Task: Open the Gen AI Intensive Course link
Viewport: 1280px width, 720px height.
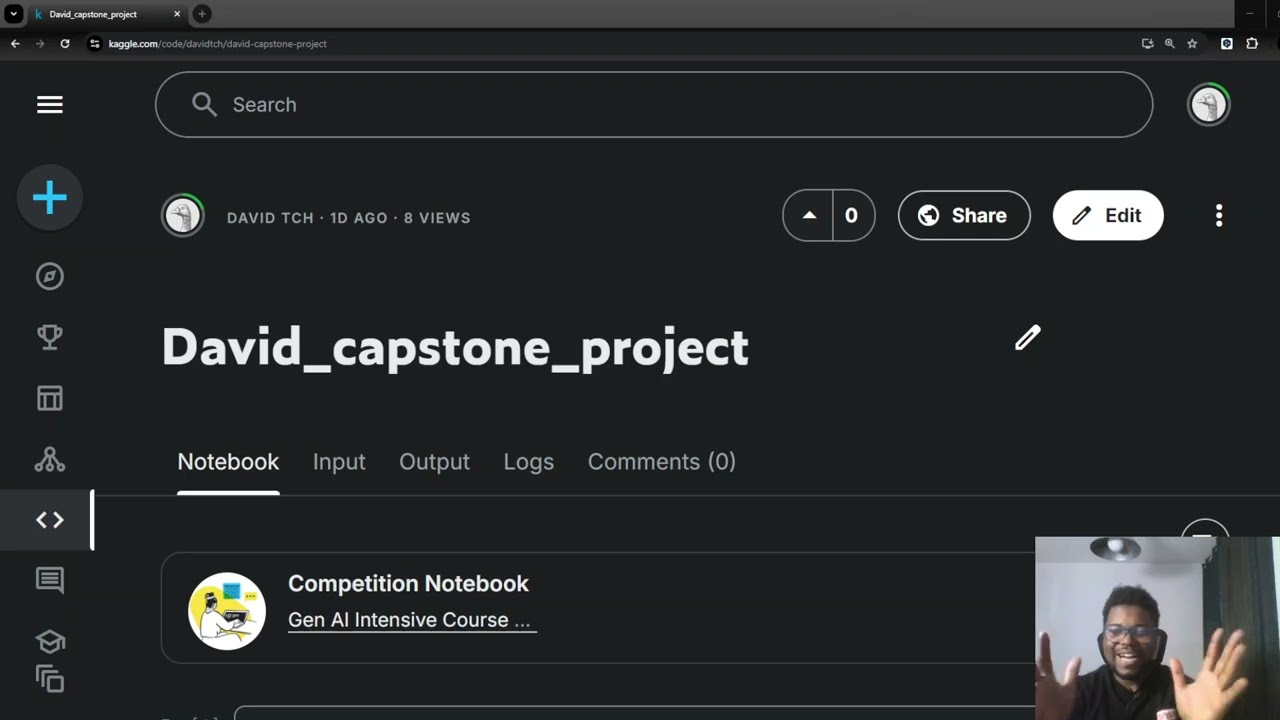Action: coord(411,620)
